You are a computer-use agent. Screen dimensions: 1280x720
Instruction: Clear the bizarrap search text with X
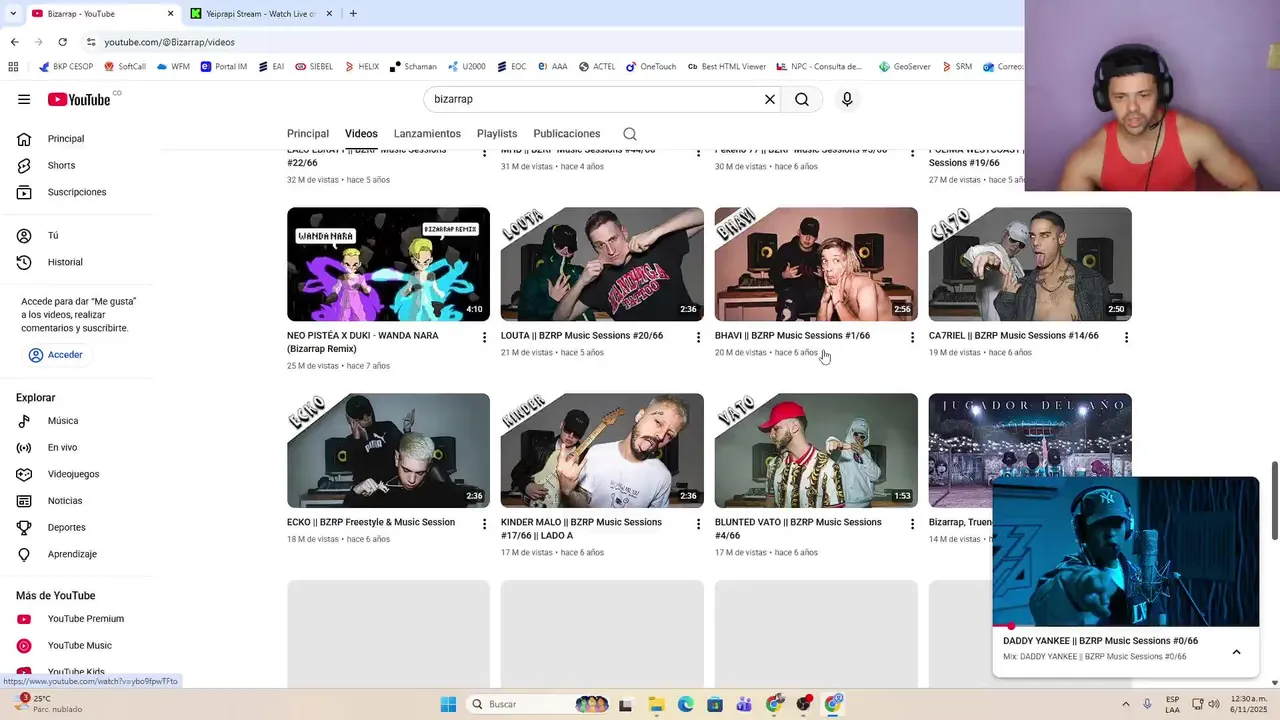(770, 99)
